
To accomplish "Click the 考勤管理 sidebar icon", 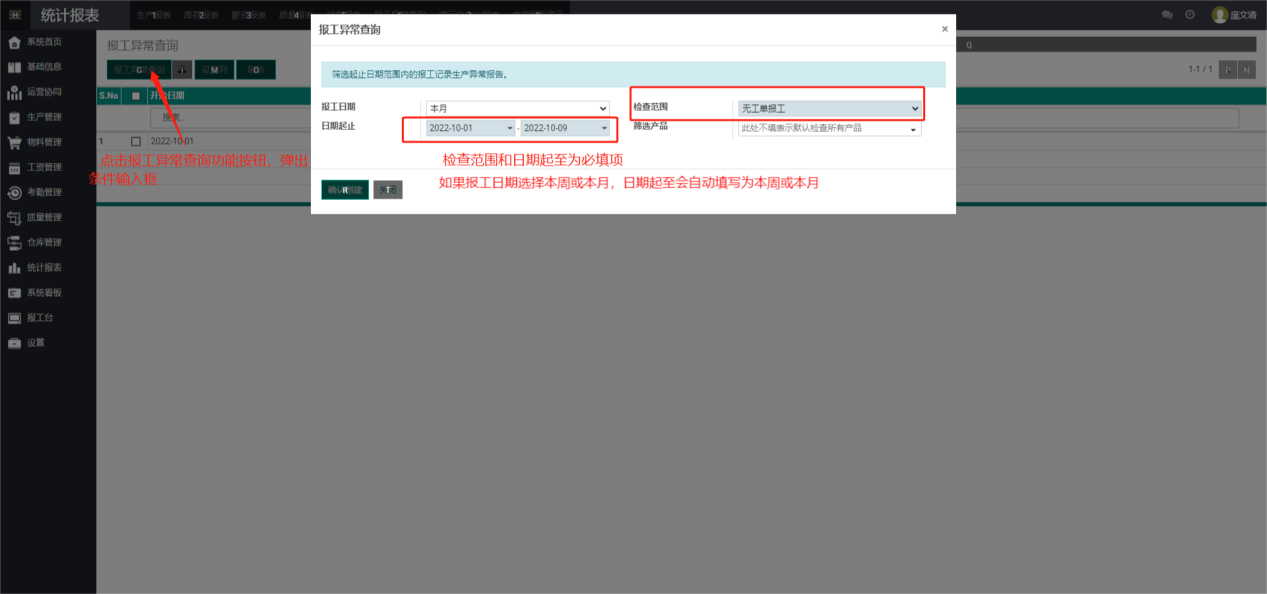I will click(14, 192).
